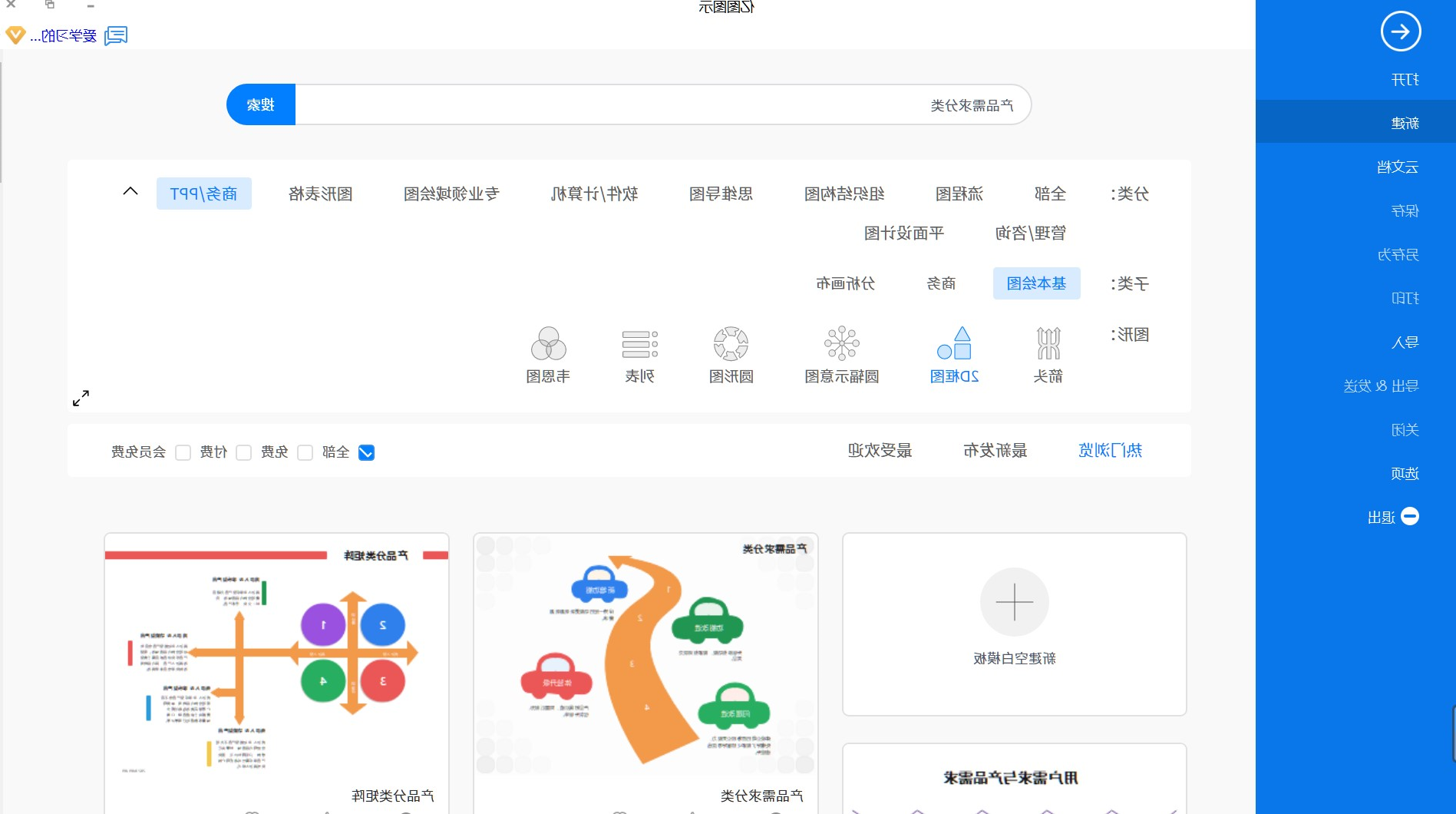The height and width of the screenshot is (814, 1456).
Task: Click the 产品分类矩阵 template caption text
Action: click(393, 796)
